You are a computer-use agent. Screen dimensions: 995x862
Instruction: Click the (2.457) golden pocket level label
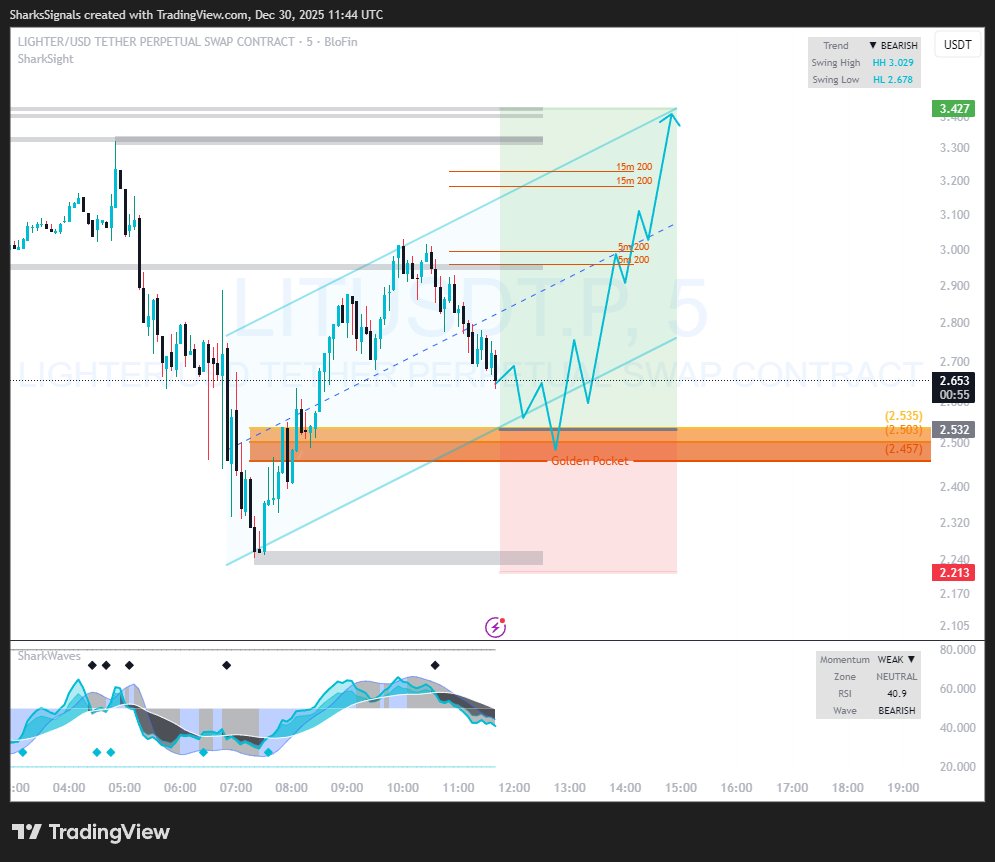[904, 449]
